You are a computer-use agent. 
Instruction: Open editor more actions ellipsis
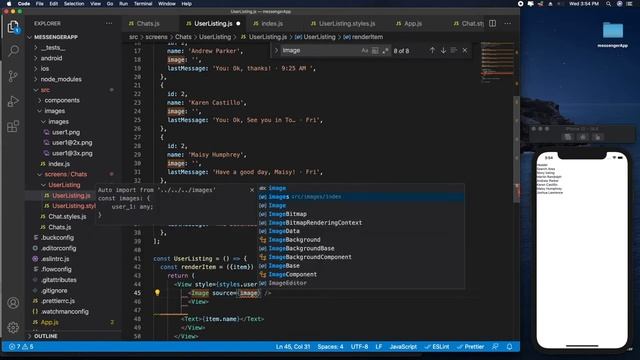point(507,24)
